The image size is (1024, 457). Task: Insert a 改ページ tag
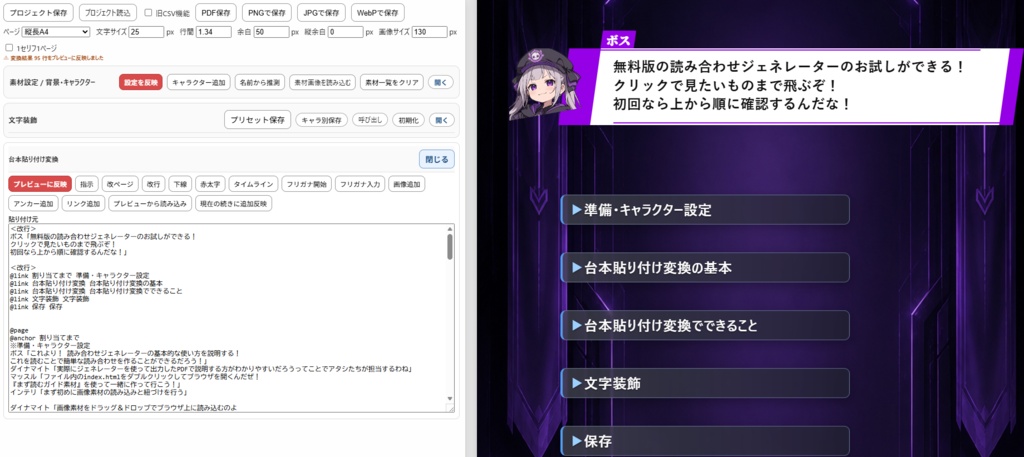(120, 184)
